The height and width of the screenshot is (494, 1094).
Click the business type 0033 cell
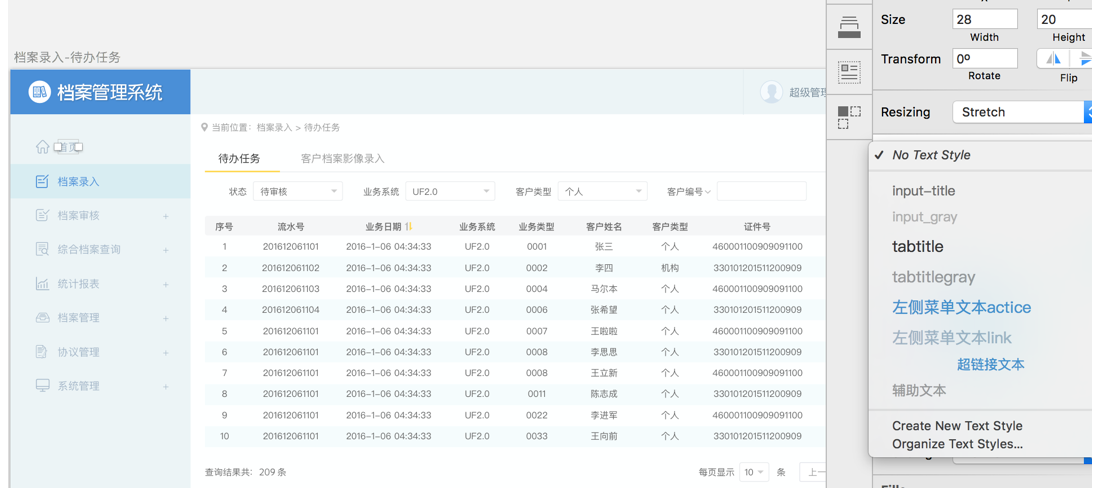click(x=537, y=436)
